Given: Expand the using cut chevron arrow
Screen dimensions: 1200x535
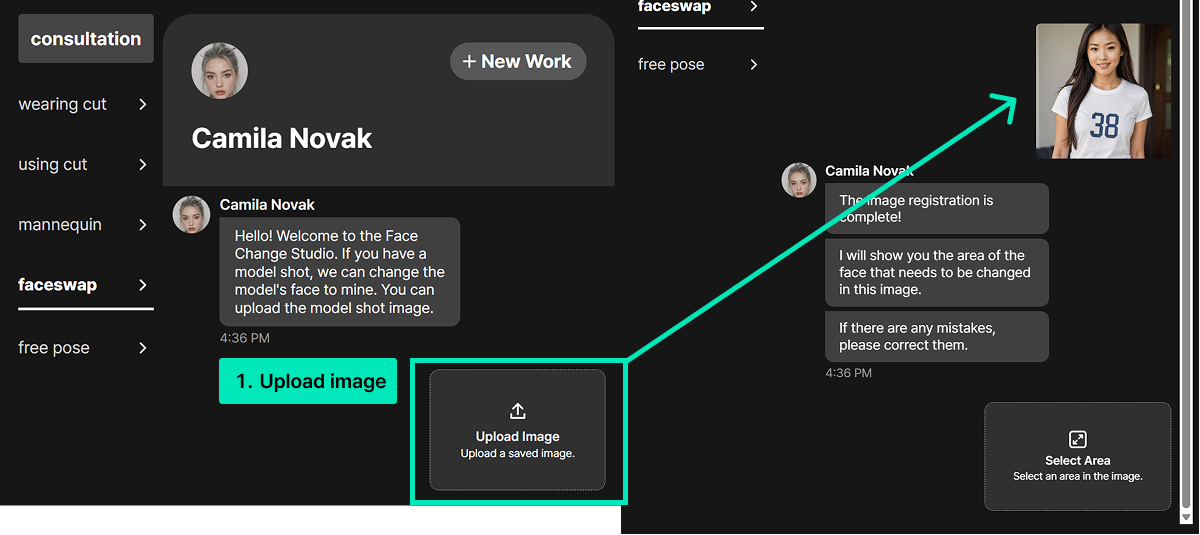Looking at the screenshot, I should point(143,164).
